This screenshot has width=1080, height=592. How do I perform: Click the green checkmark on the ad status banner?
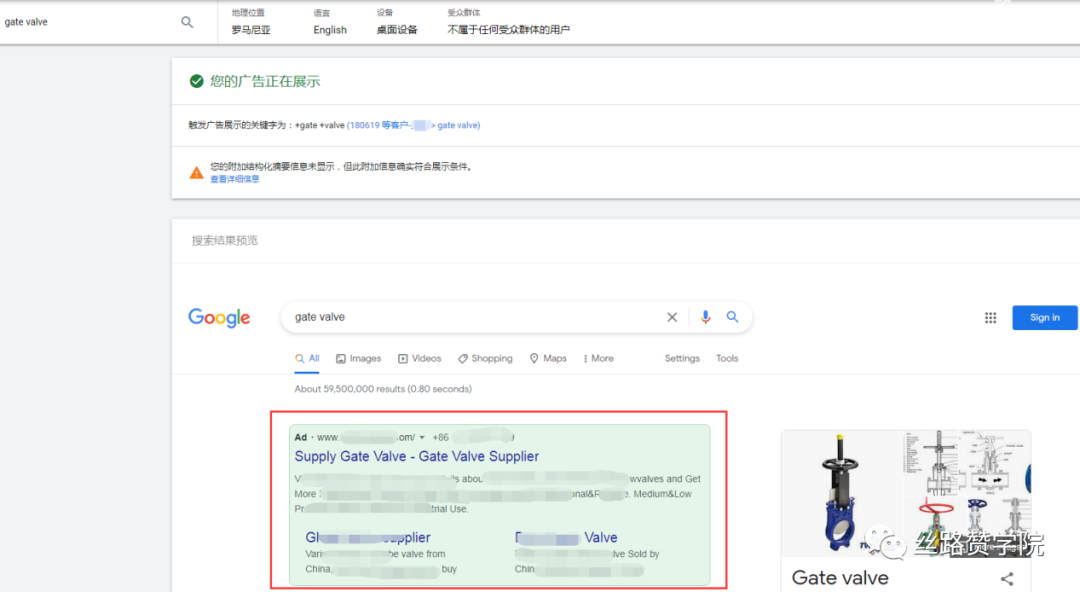point(197,80)
